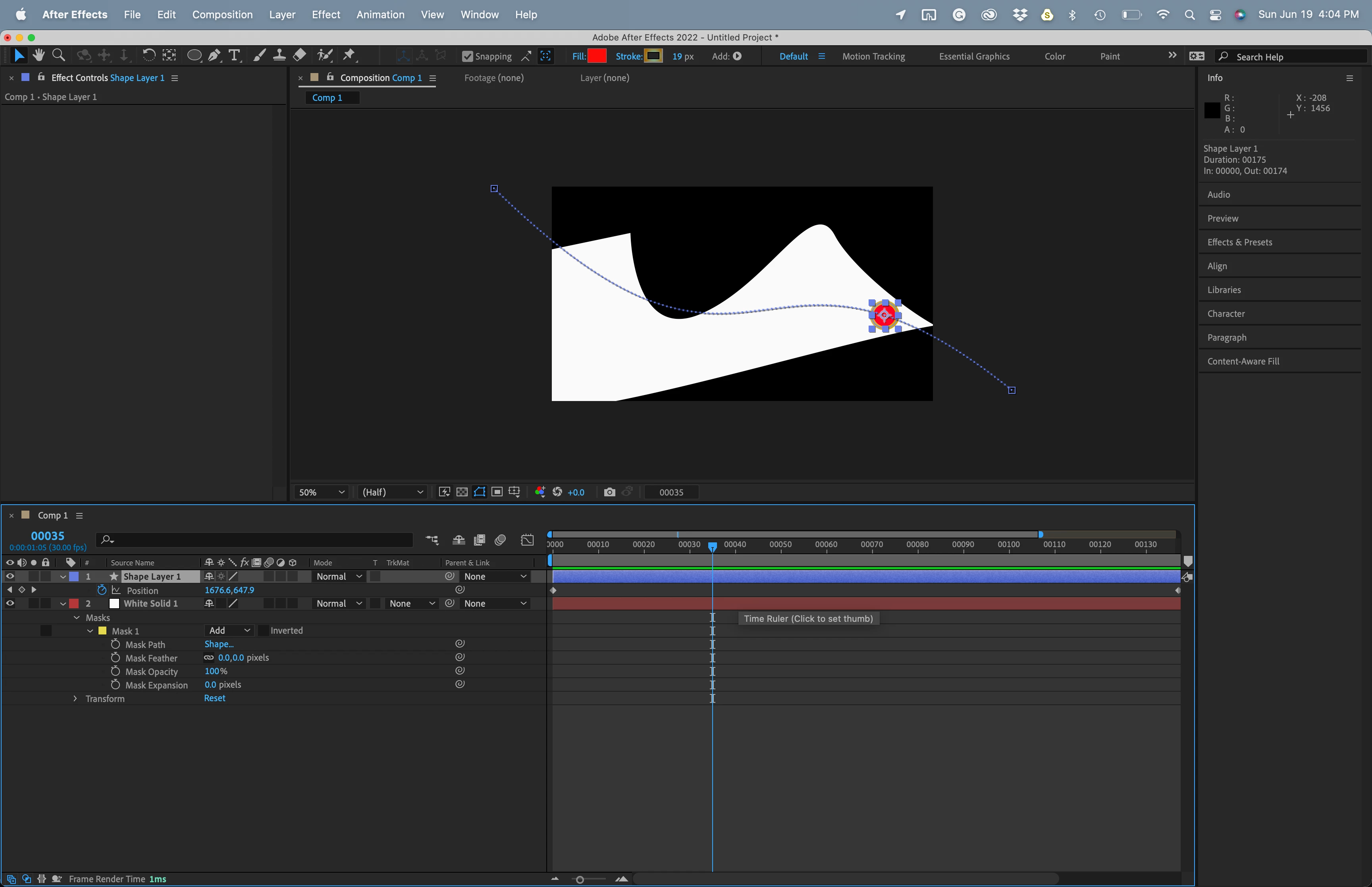
Task: Select the Hand tool
Action: [x=39, y=55]
